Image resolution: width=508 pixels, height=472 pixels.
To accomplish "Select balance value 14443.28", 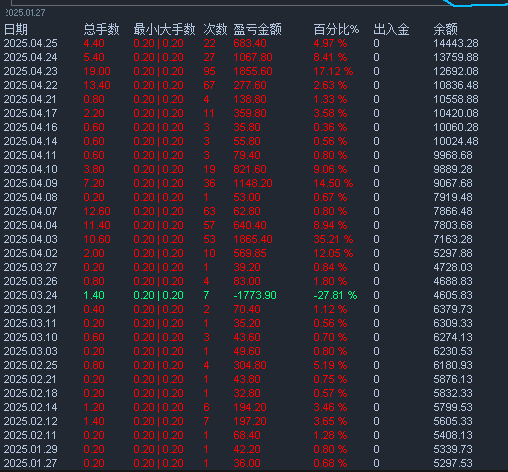I will (x=456, y=43).
